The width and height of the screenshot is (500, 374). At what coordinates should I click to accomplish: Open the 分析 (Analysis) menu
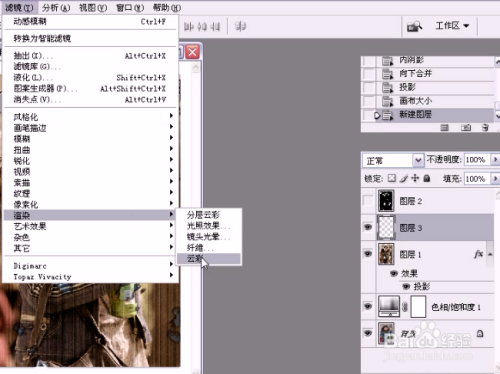(x=56, y=7)
